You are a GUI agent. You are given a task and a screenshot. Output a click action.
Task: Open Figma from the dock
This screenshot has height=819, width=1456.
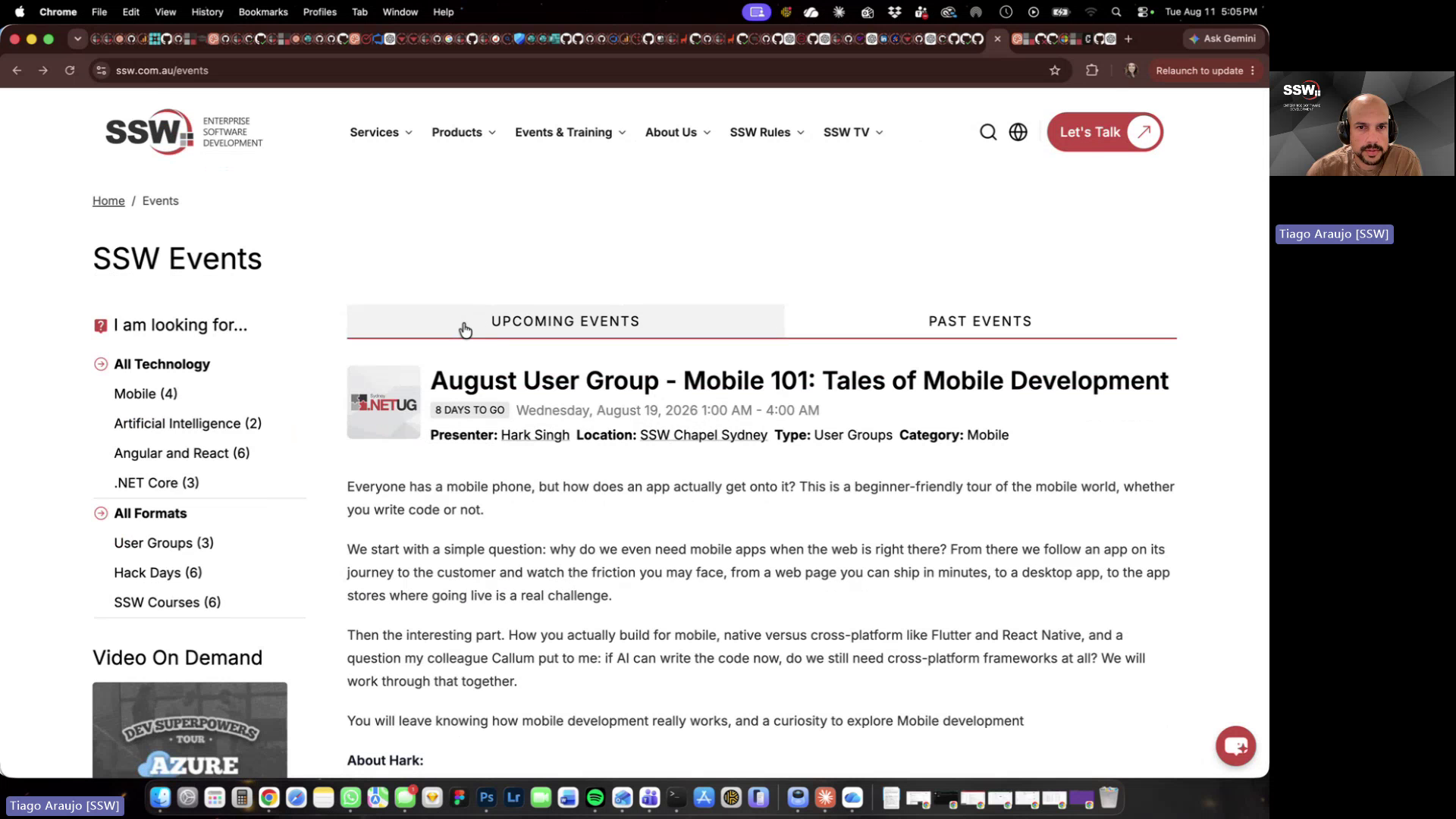coord(460,798)
